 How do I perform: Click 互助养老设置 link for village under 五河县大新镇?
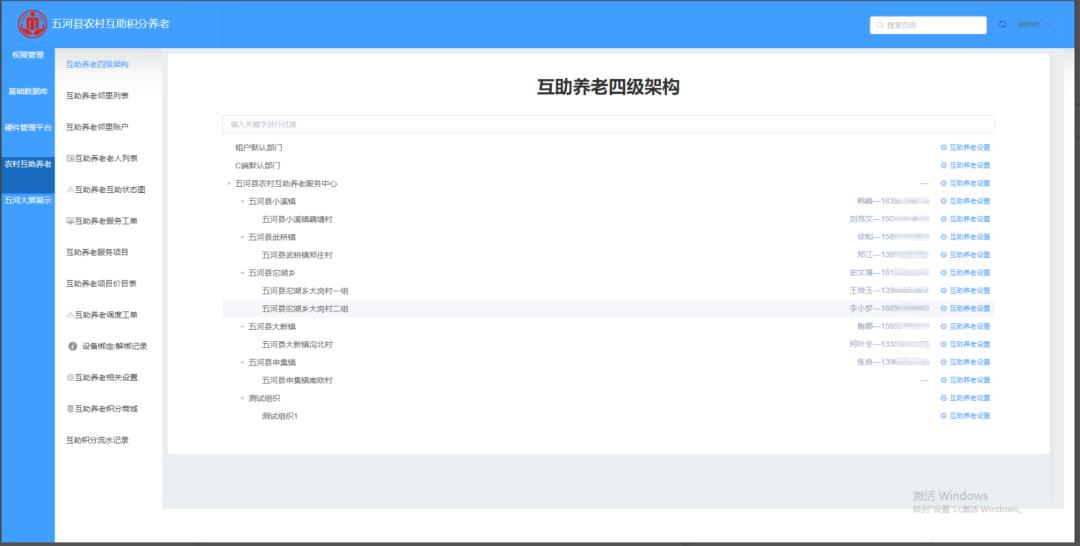click(x=965, y=344)
